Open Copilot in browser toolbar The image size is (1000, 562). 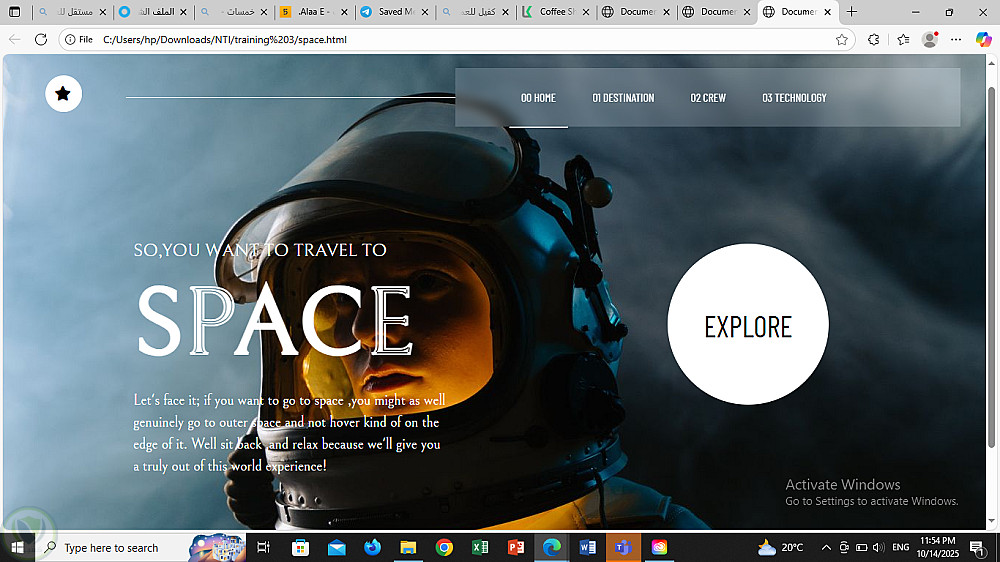(x=983, y=40)
